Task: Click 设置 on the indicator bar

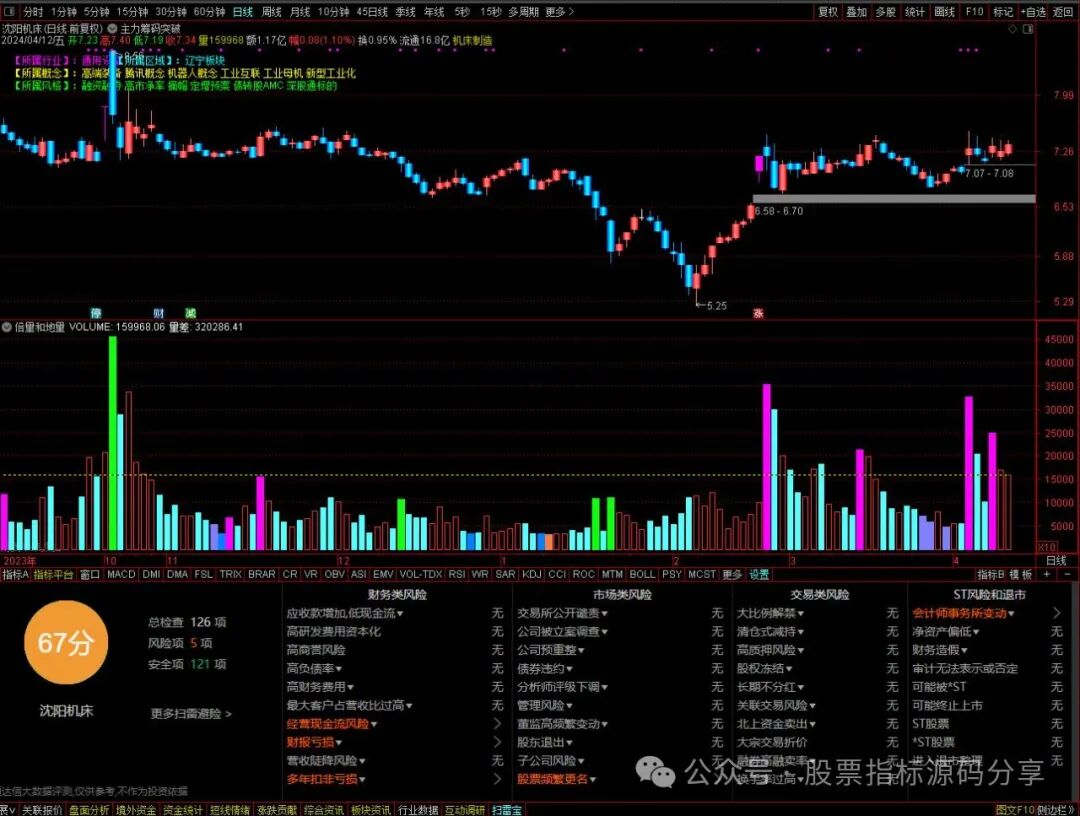Action: 759,574
